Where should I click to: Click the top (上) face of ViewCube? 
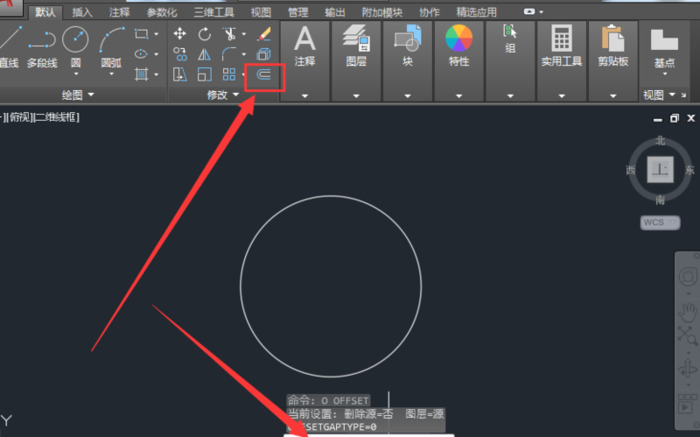point(660,169)
